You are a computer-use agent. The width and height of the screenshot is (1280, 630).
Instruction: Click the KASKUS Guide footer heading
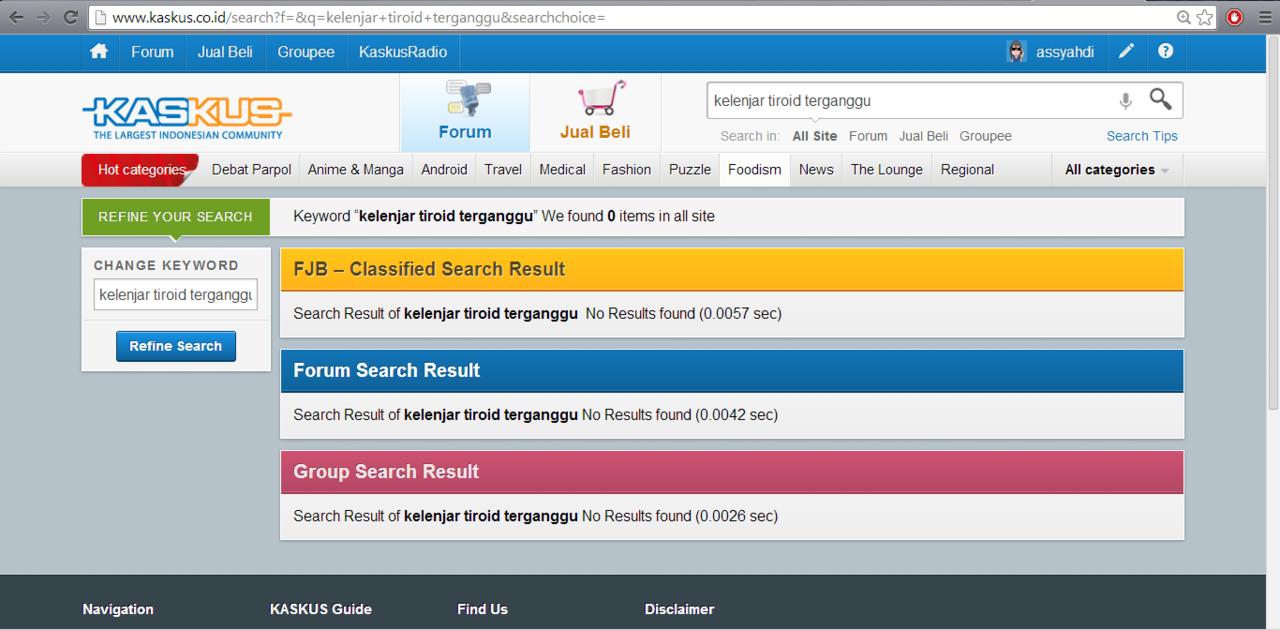click(x=321, y=609)
